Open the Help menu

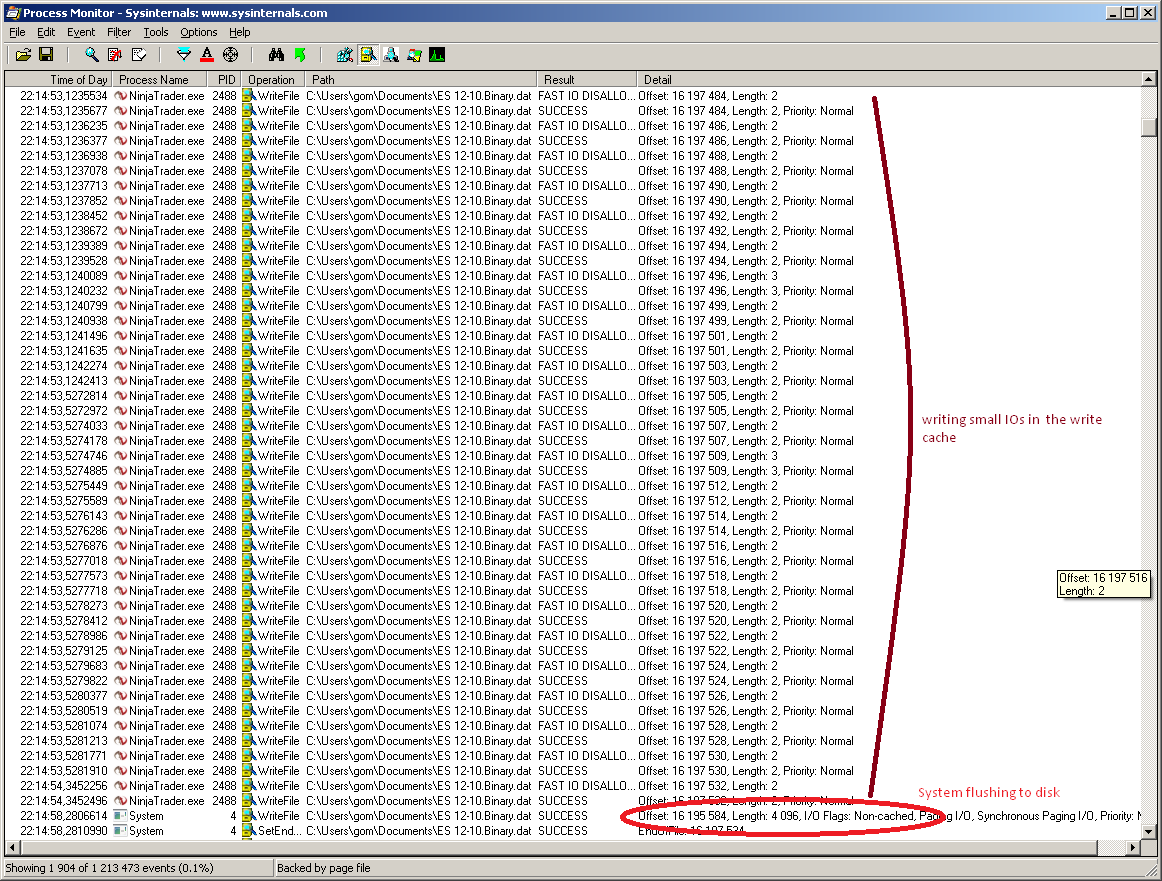pos(239,33)
